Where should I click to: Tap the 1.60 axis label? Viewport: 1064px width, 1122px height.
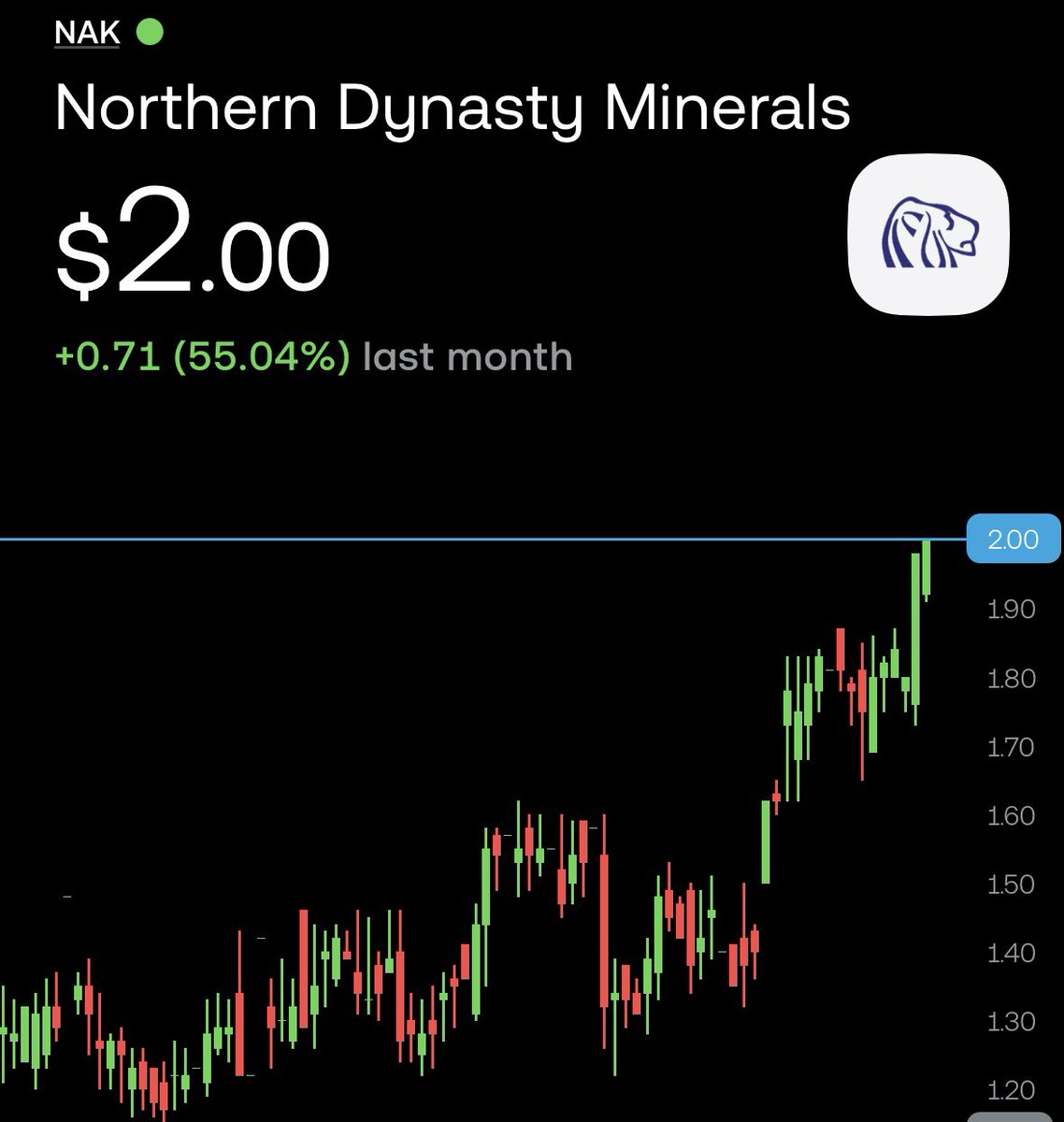click(x=1012, y=815)
